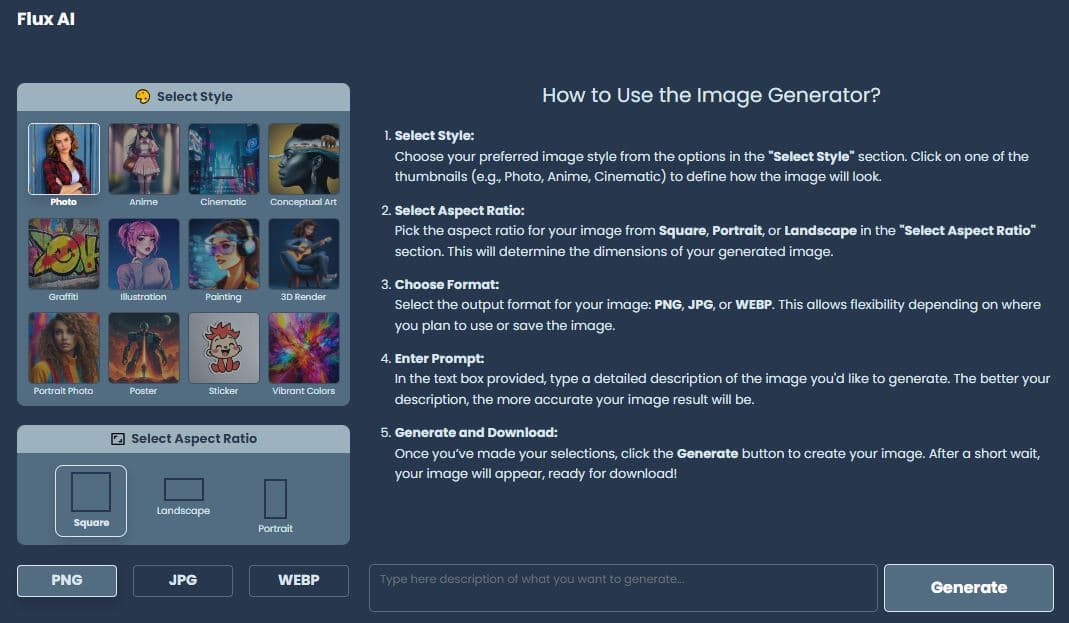
Task: Choose the Sticker style thumbnail
Action: click(224, 348)
